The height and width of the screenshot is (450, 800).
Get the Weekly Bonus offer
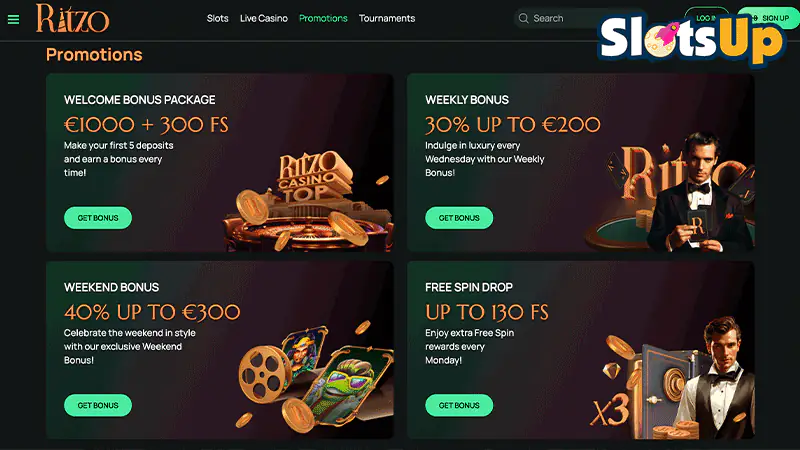click(459, 218)
